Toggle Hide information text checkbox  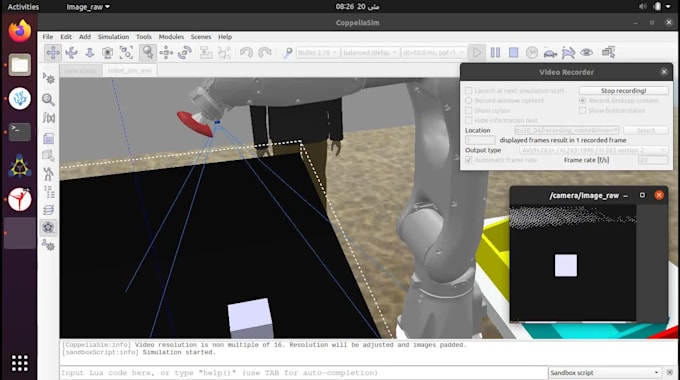(468, 120)
